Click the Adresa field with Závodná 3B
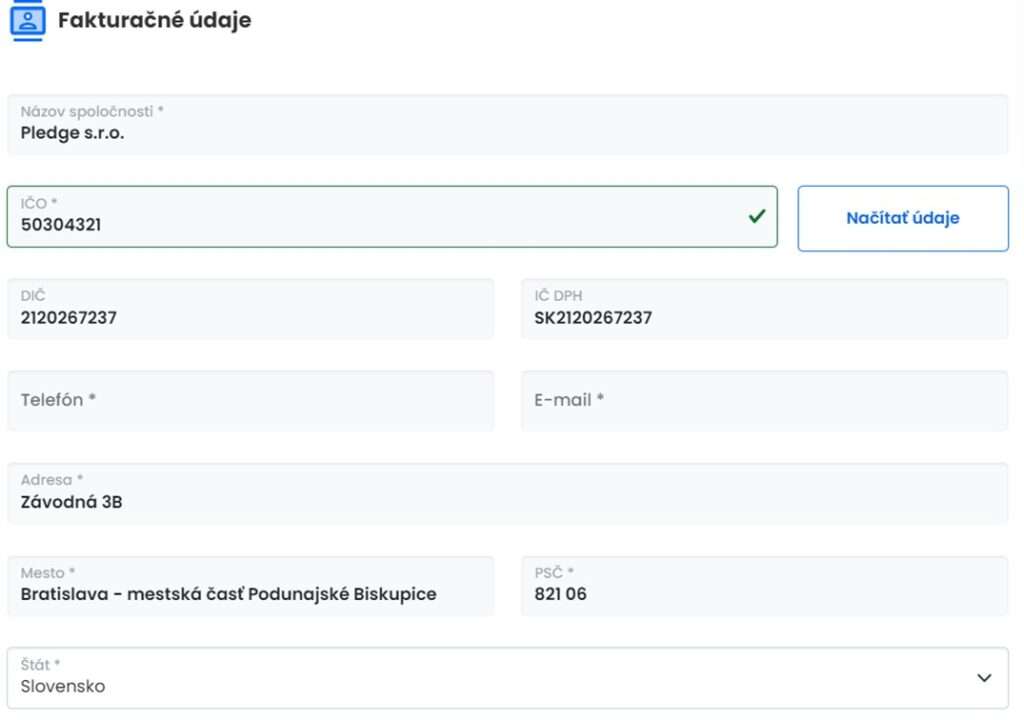 tap(507, 494)
